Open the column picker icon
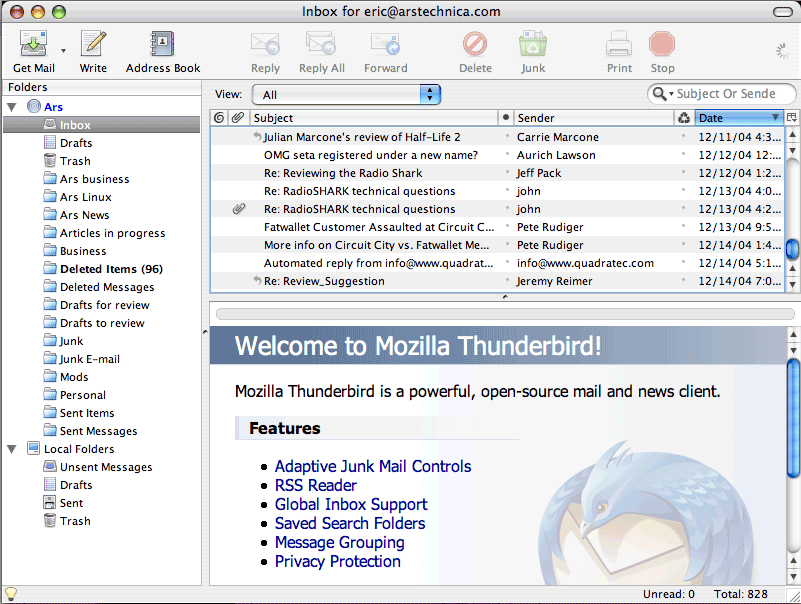Image resolution: width=801 pixels, height=604 pixels. (792, 118)
